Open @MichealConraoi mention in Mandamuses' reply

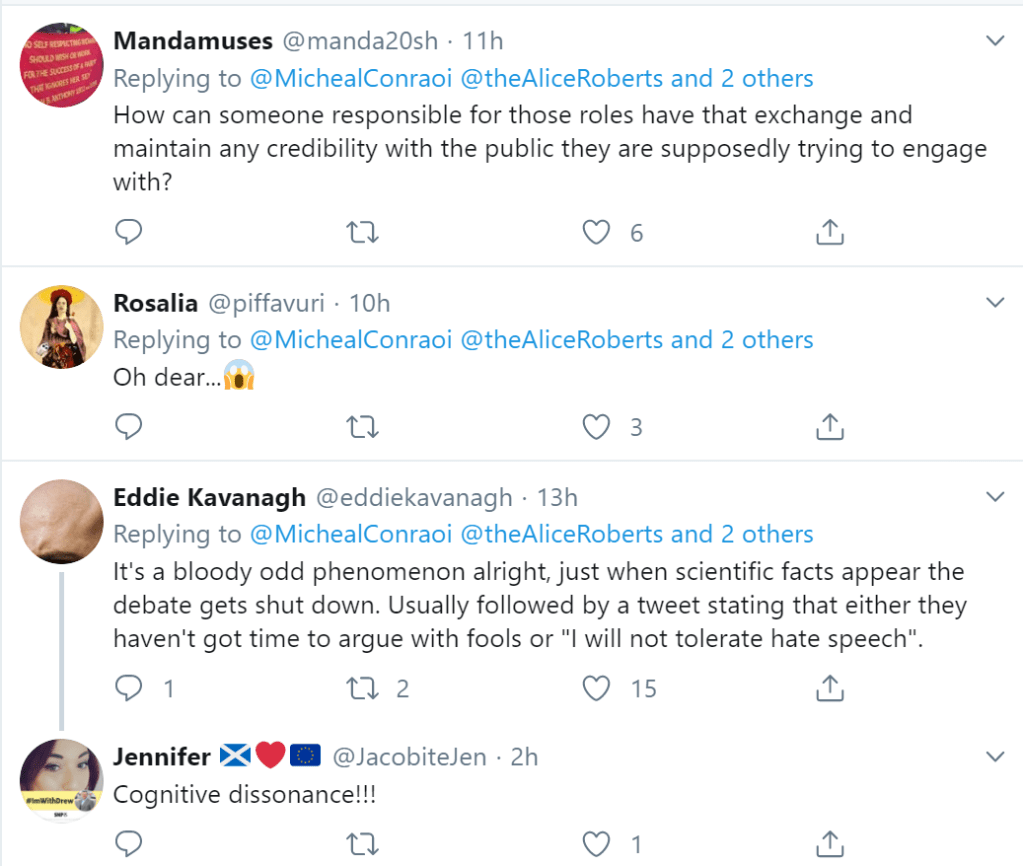350,78
